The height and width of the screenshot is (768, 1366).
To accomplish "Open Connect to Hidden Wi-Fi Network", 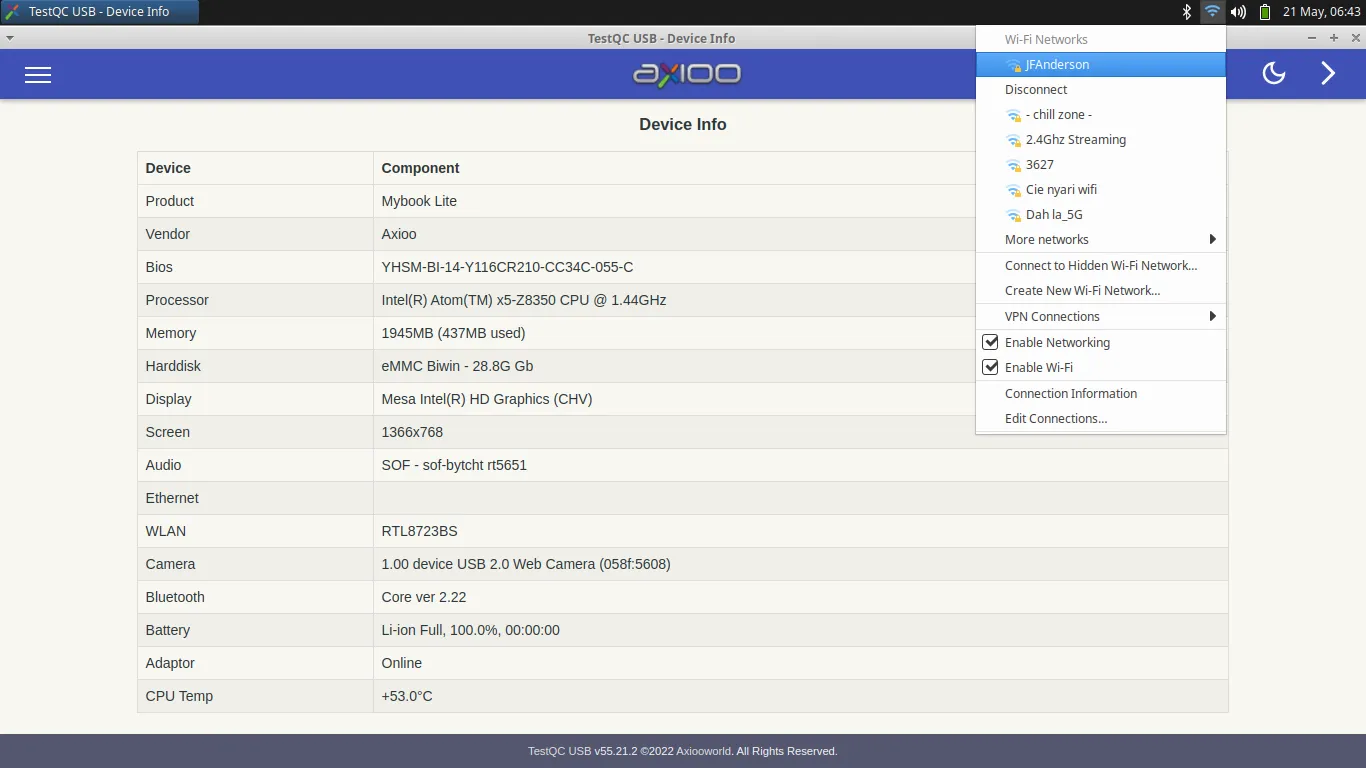I will coord(1100,266).
